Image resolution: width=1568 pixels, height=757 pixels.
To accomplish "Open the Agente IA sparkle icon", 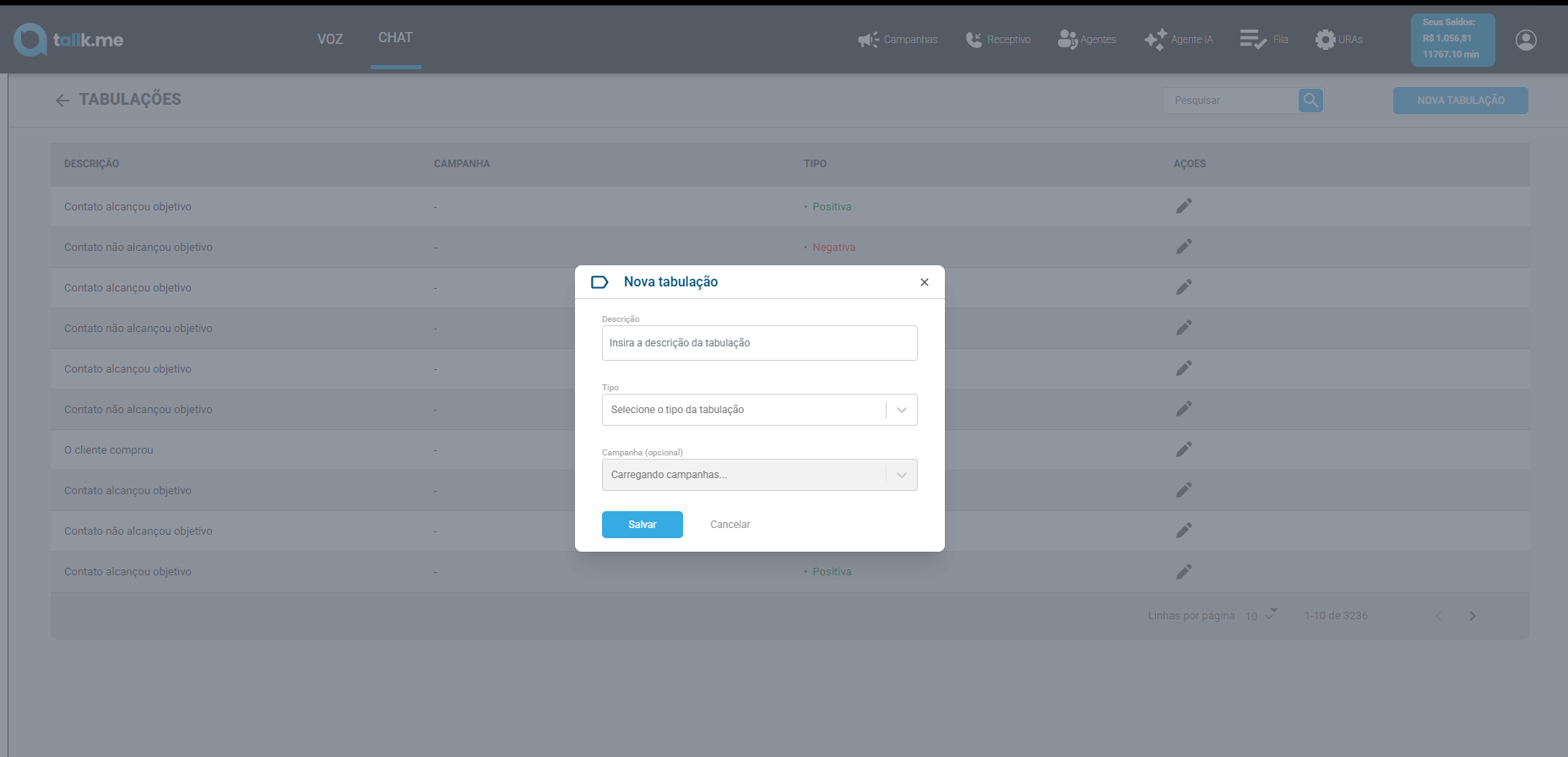I will pos(1155,40).
